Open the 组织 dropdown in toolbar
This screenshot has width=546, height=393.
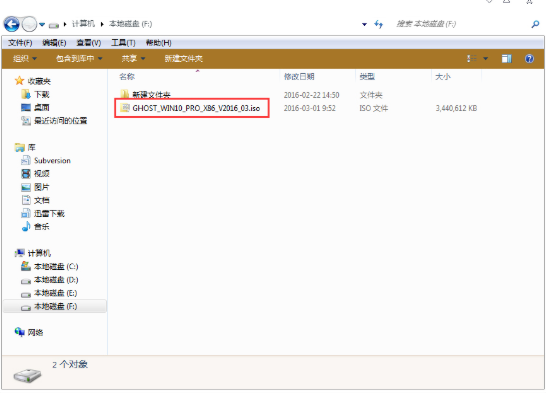25,58
